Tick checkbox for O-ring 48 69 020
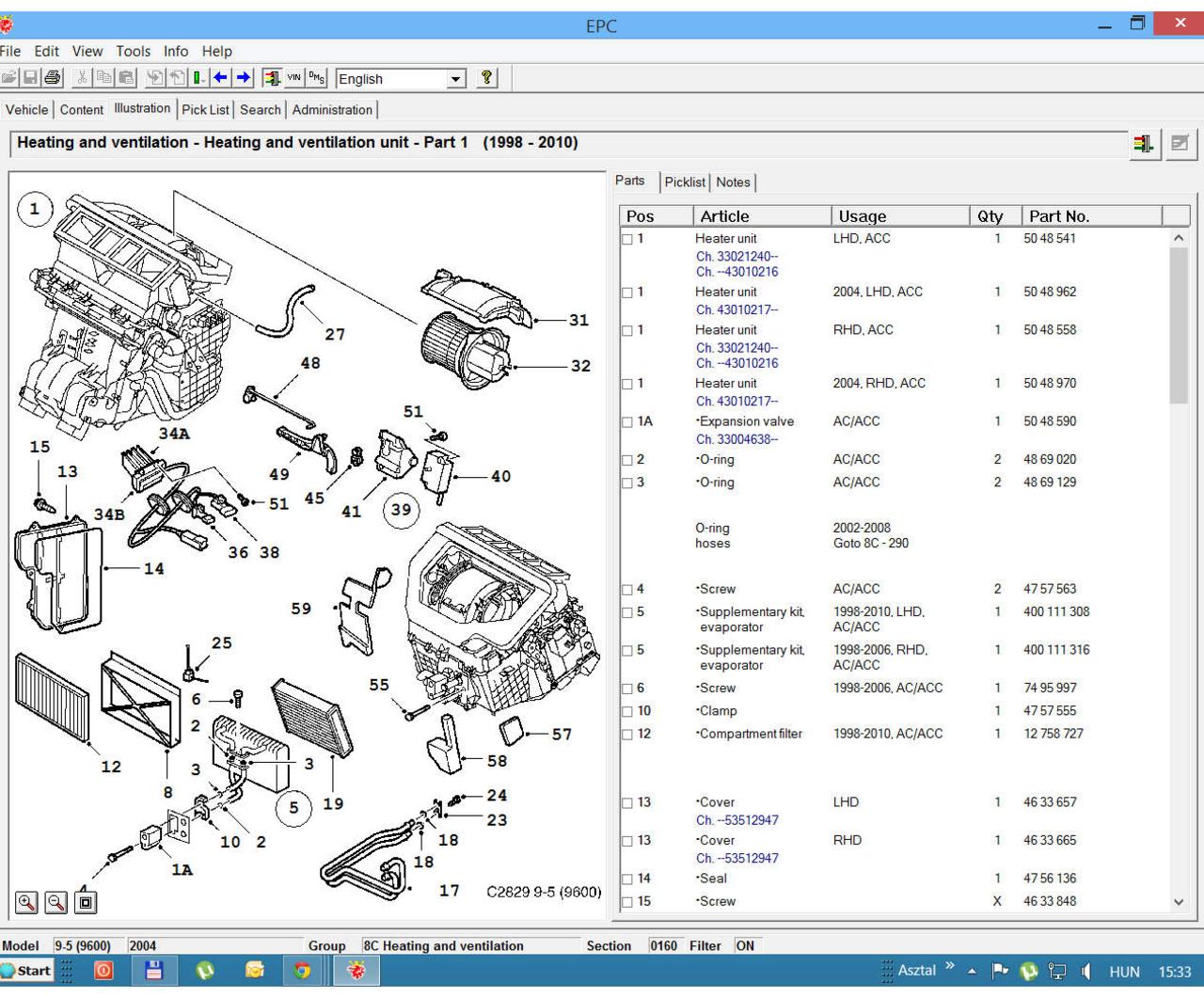This screenshot has width=1204, height=998. point(627,461)
